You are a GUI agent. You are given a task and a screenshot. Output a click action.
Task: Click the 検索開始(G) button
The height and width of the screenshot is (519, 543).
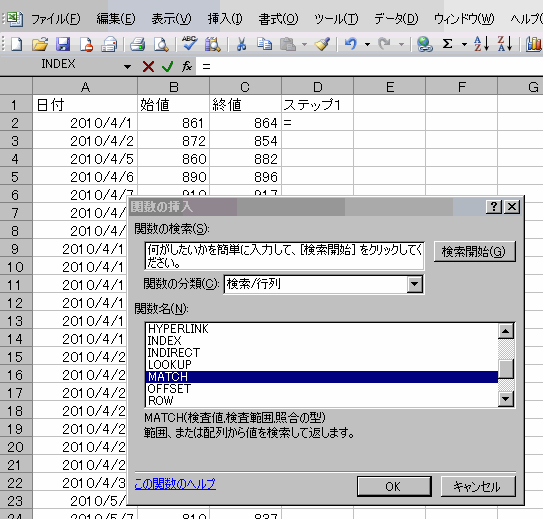pyautogui.click(x=474, y=252)
